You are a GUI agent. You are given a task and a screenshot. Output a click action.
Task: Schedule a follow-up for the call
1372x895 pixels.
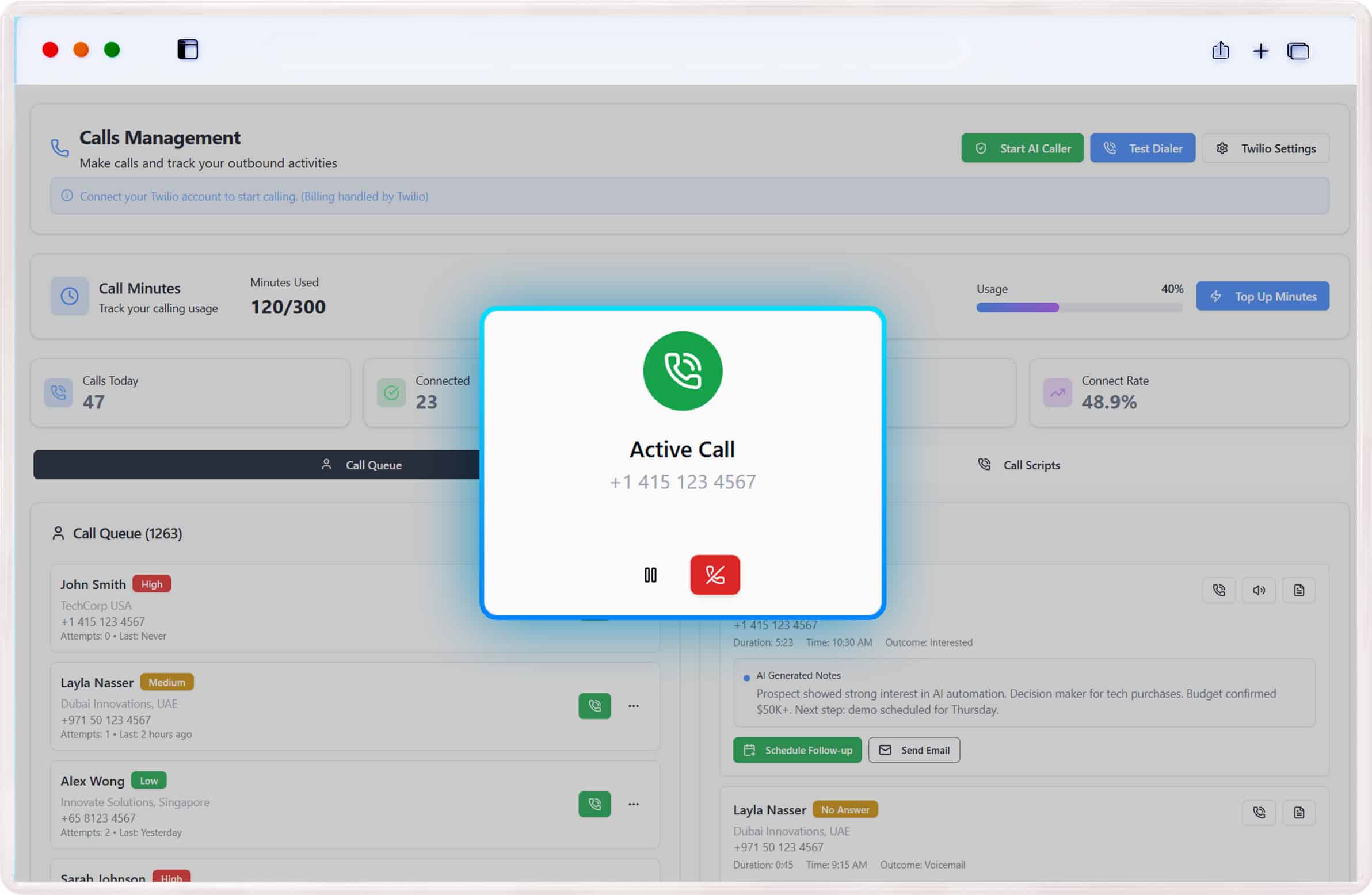pyautogui.click(x=796, y=750)
